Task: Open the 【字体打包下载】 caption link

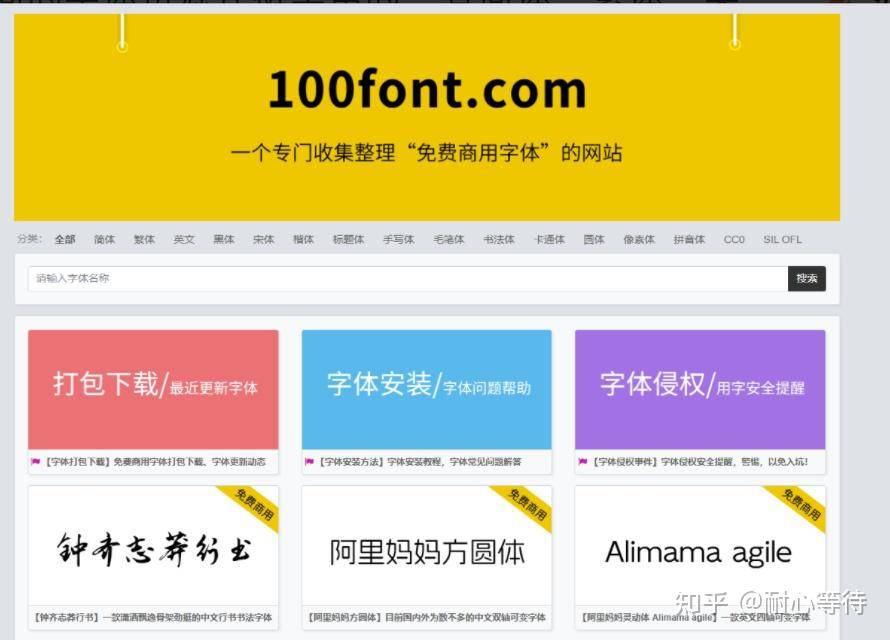Action: coord(155,462)
